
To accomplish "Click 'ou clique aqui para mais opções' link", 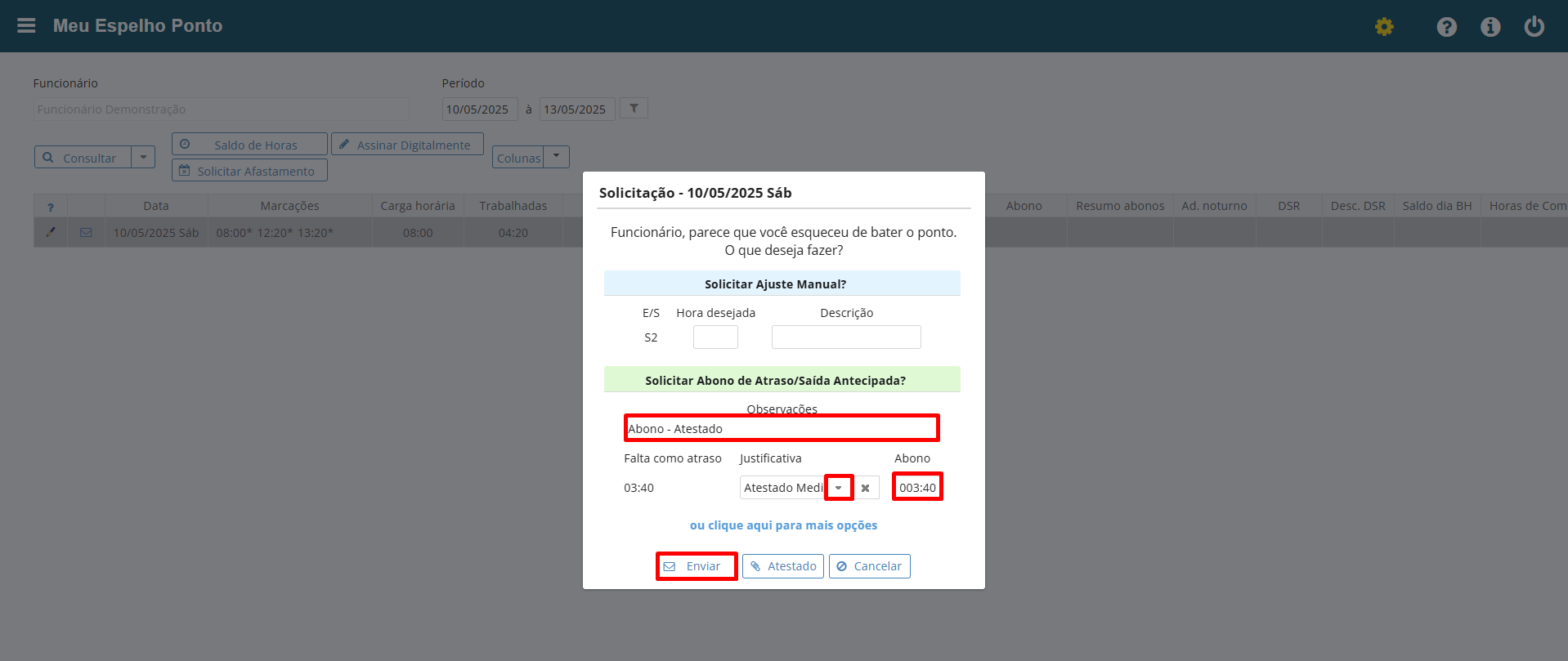I will 783,525.
